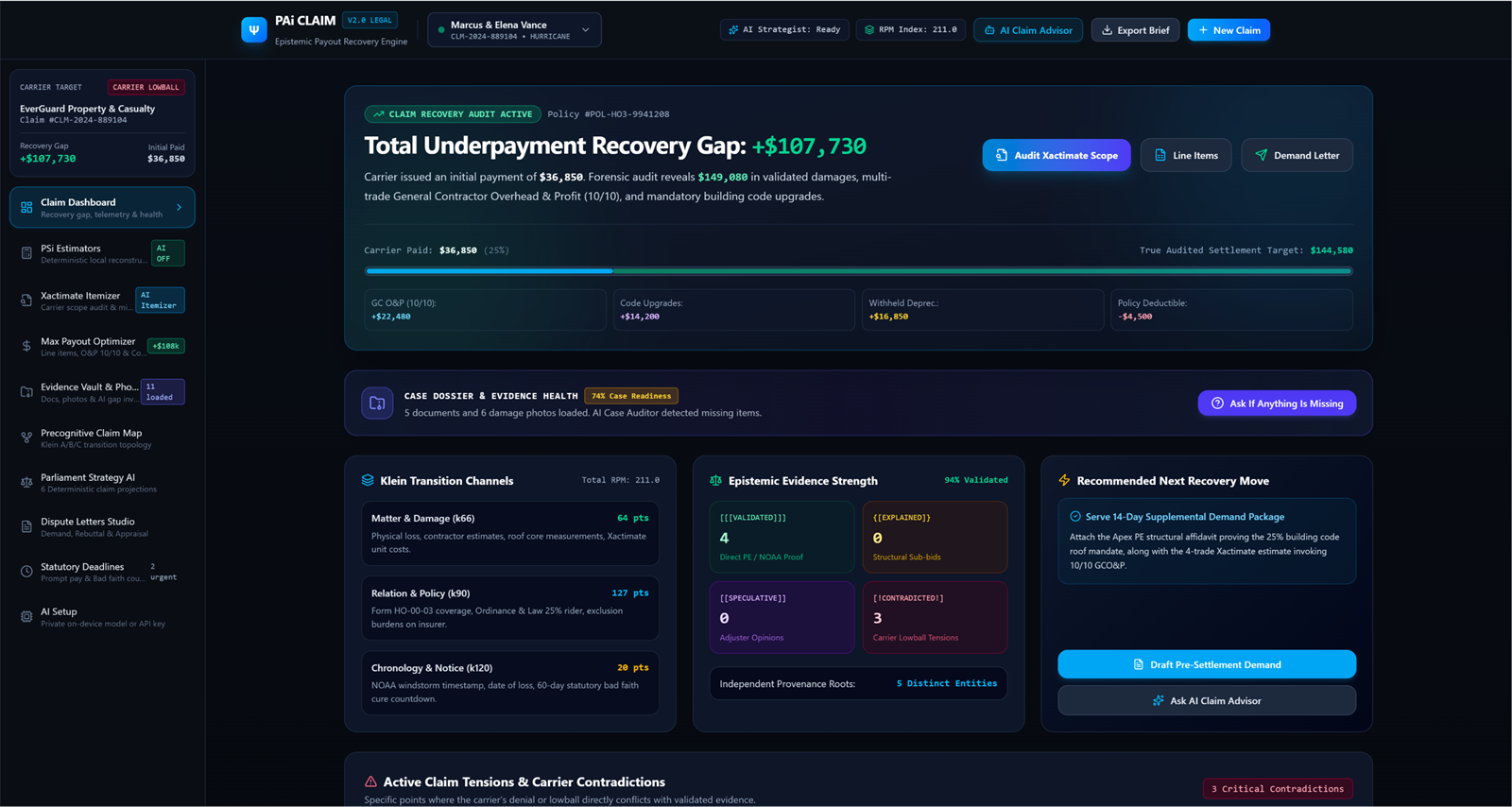Viewport: 1512px width, 807px height.
Task: Click the Klein Transition Channels layers icon
Action: [x=368, y=480]
